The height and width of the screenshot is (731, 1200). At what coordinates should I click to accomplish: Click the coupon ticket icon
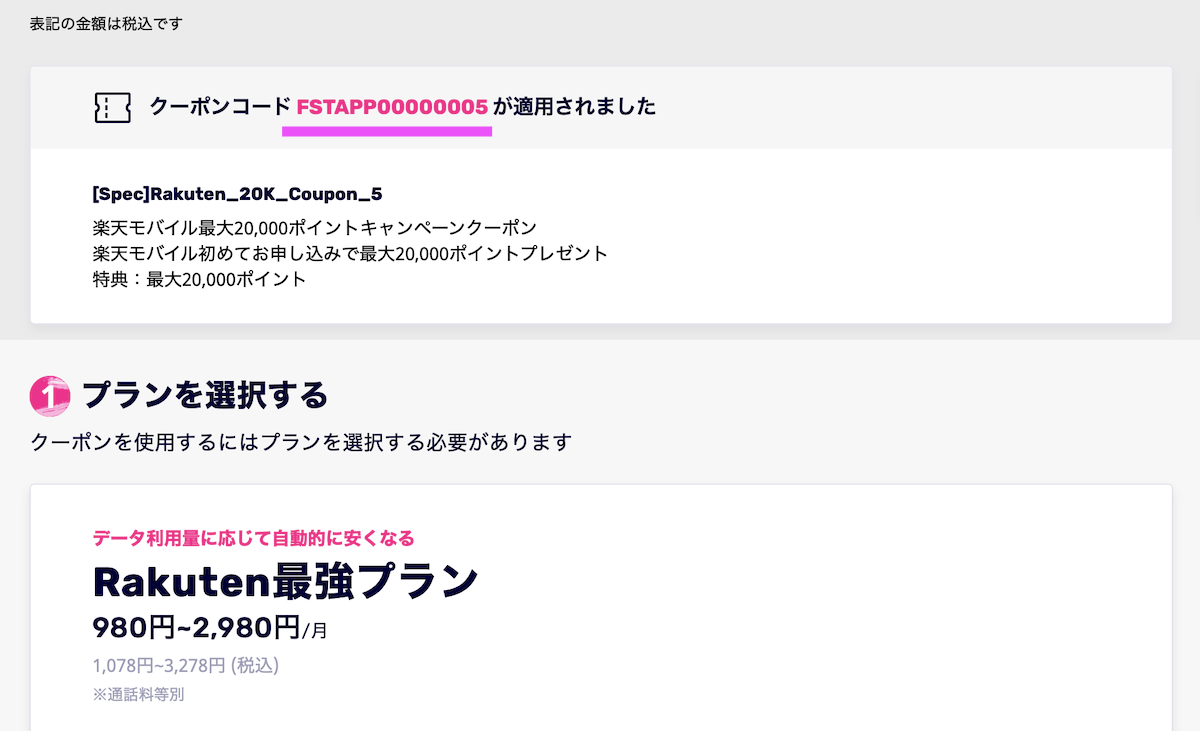[x=112, y=107]
